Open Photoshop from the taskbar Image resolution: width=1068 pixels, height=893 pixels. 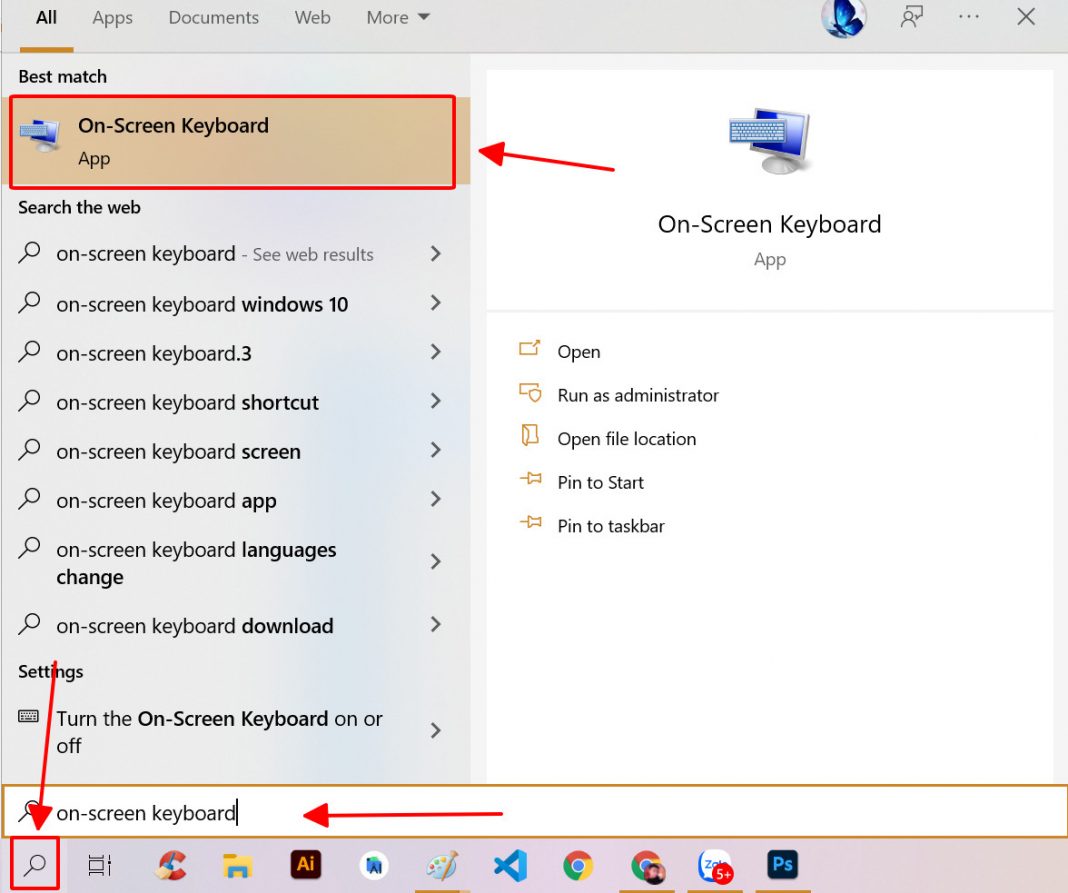[x=782, y=864]
